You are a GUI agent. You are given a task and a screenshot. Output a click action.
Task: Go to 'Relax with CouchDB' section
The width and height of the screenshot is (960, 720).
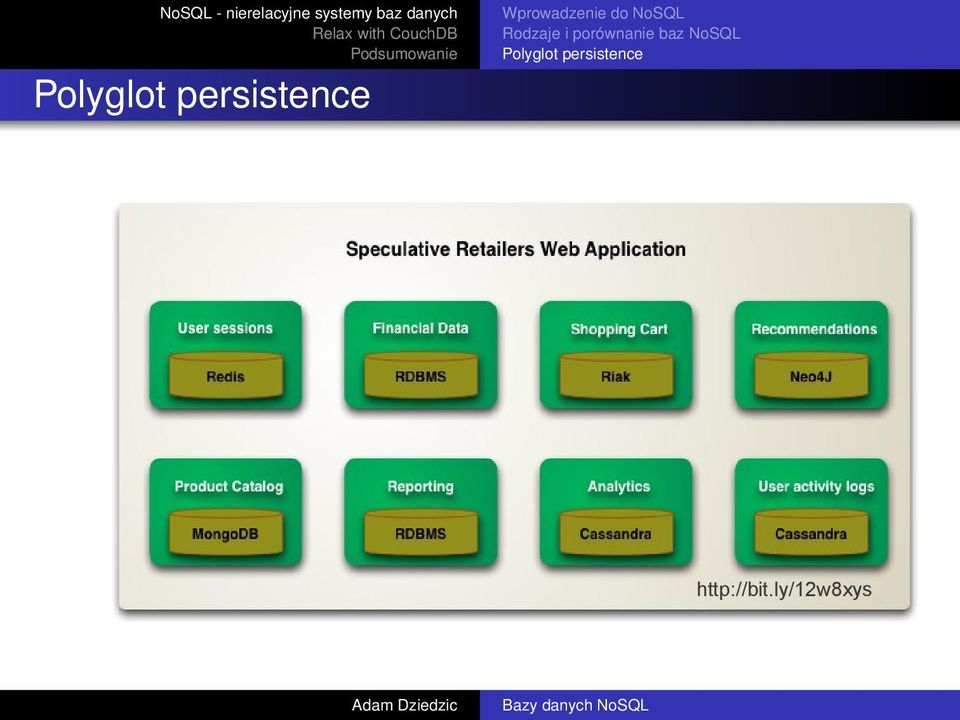[385, 34]
